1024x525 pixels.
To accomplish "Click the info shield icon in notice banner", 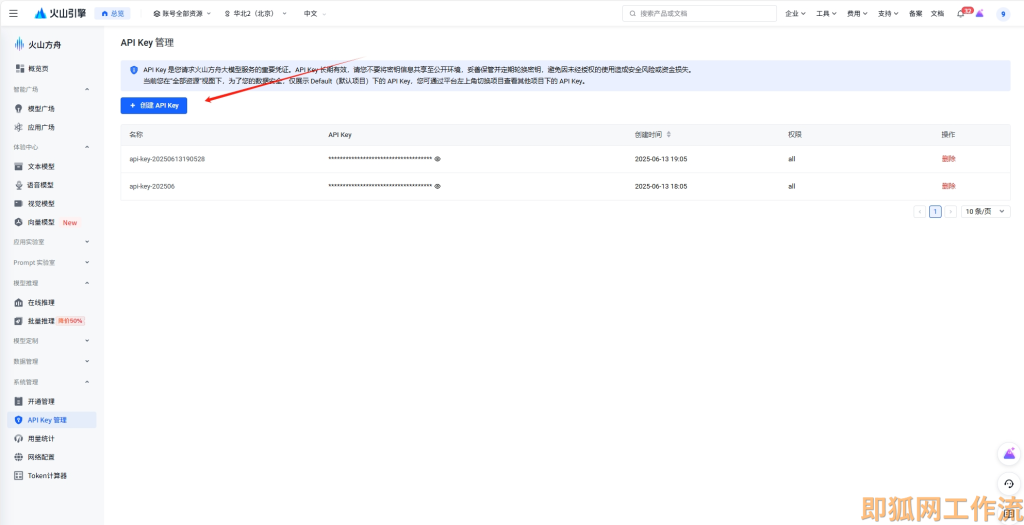I will (x=134, y=70).
